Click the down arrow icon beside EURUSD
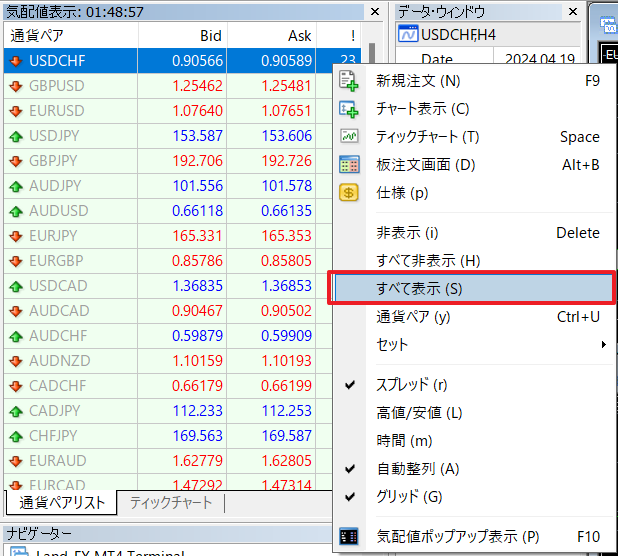 pyautogui.click(x=16, y=111)
